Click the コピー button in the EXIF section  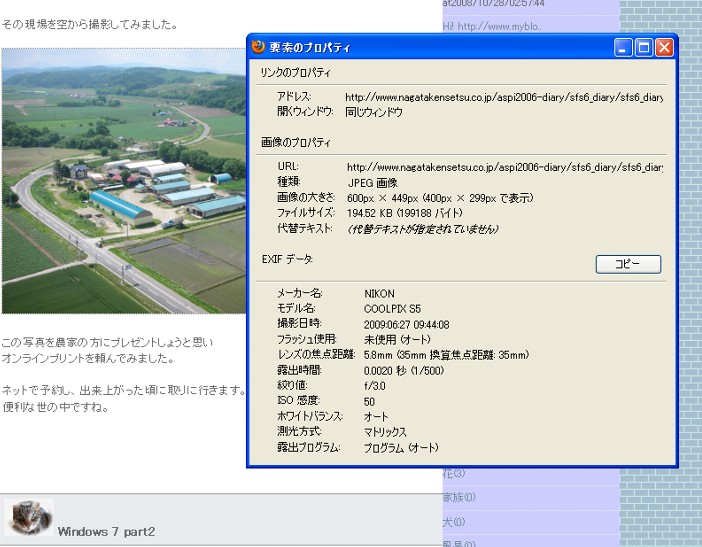click(628, 264)
